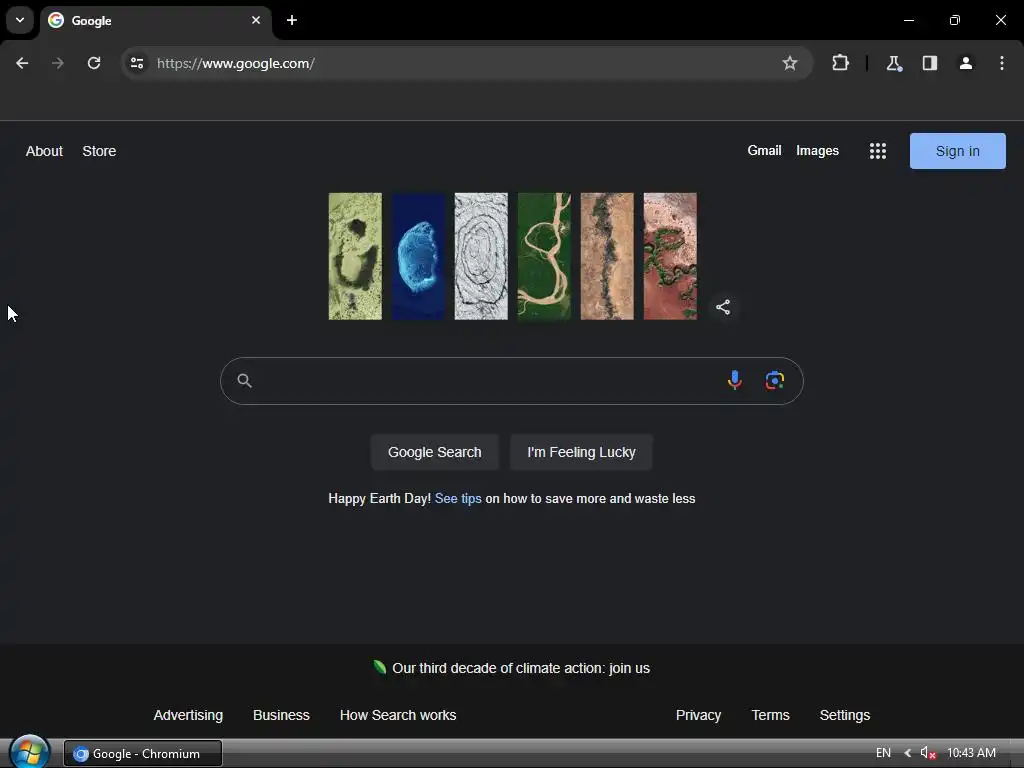Open Chrome Labs flask icon
Screen dimensions: 1024x768
pyautogui.click(x=893, y=63)
